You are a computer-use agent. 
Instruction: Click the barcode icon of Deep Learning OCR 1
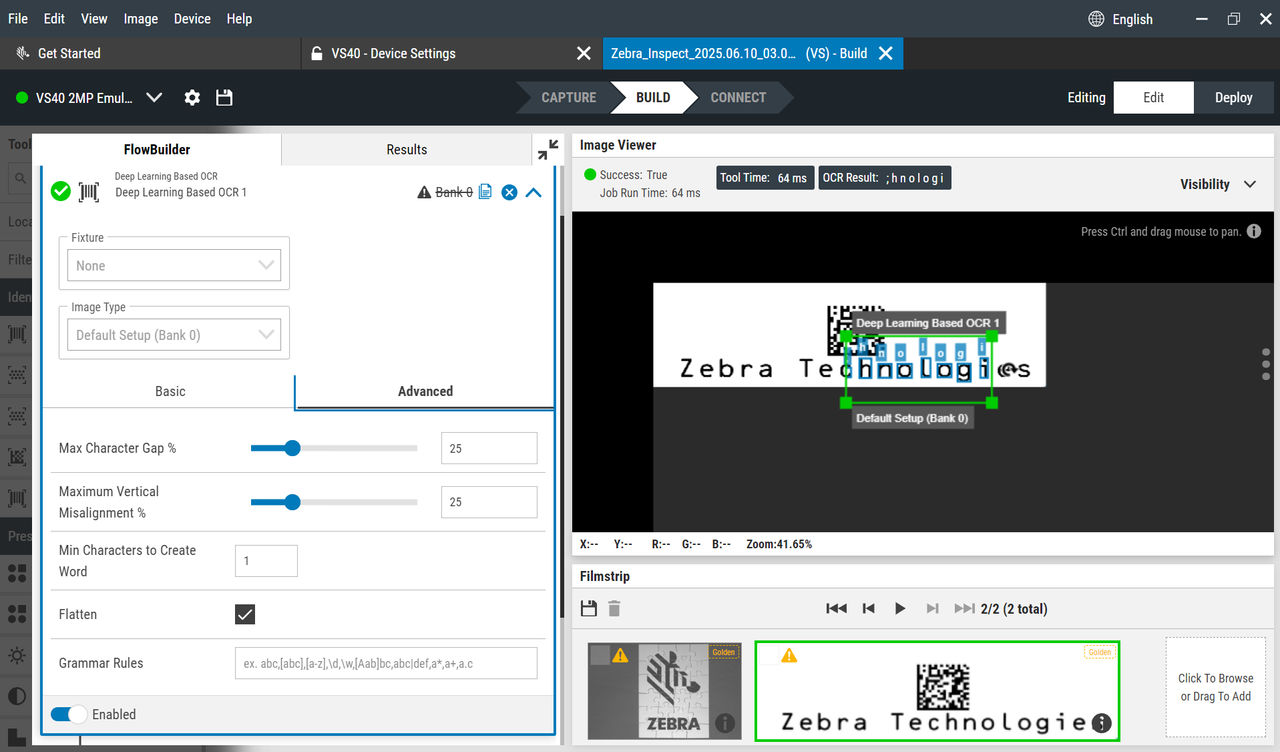click(89, 191)
